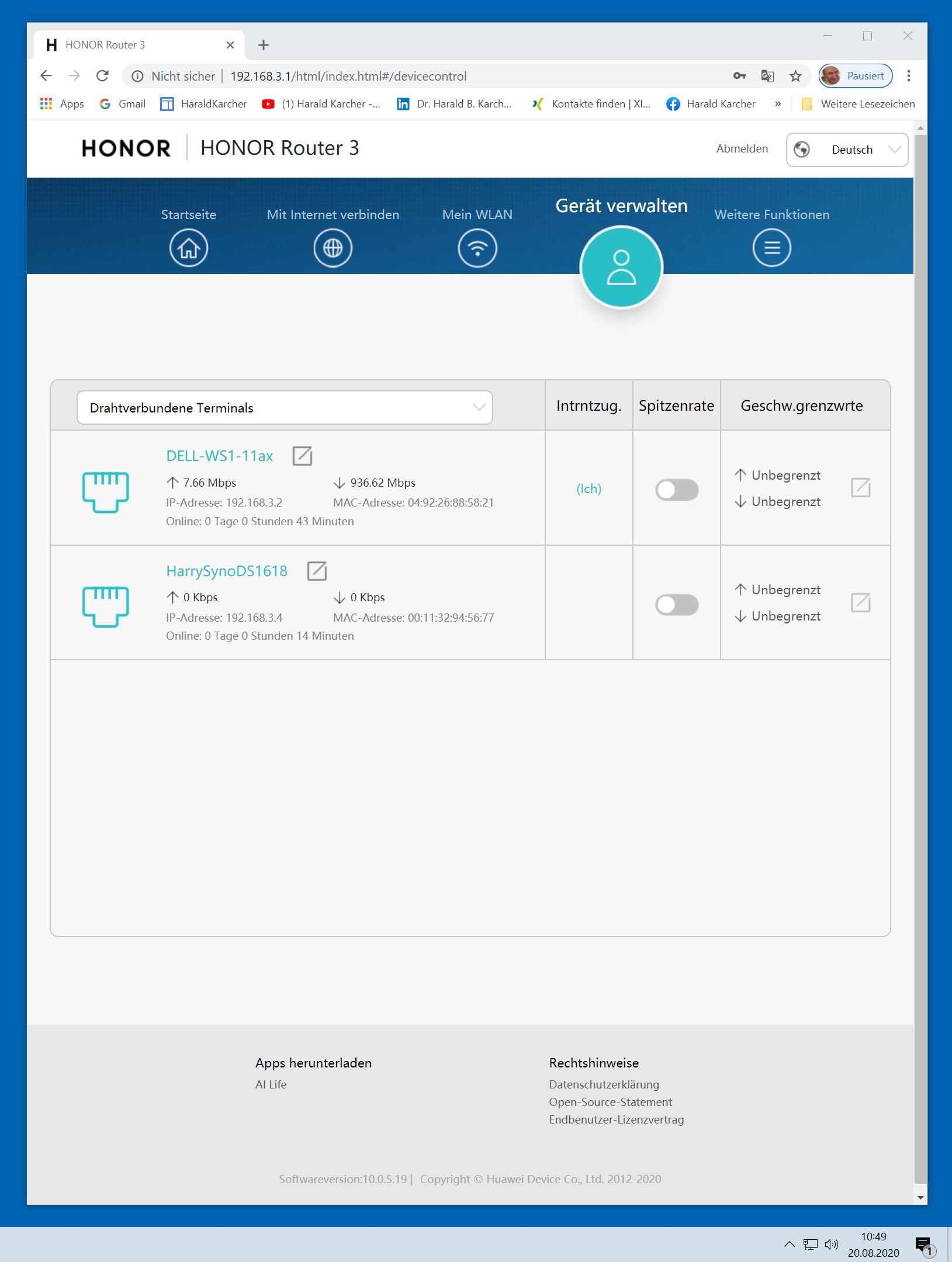Open the saved passwords key icon
Image resolution: width=952 pixels, height=1262 pixels.
click(x=739, y=76)
